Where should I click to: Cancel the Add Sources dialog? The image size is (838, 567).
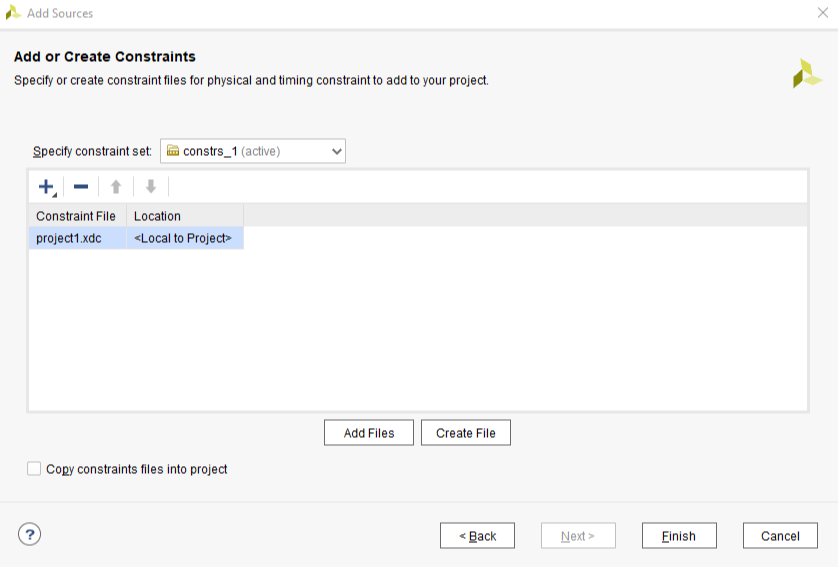780,536
